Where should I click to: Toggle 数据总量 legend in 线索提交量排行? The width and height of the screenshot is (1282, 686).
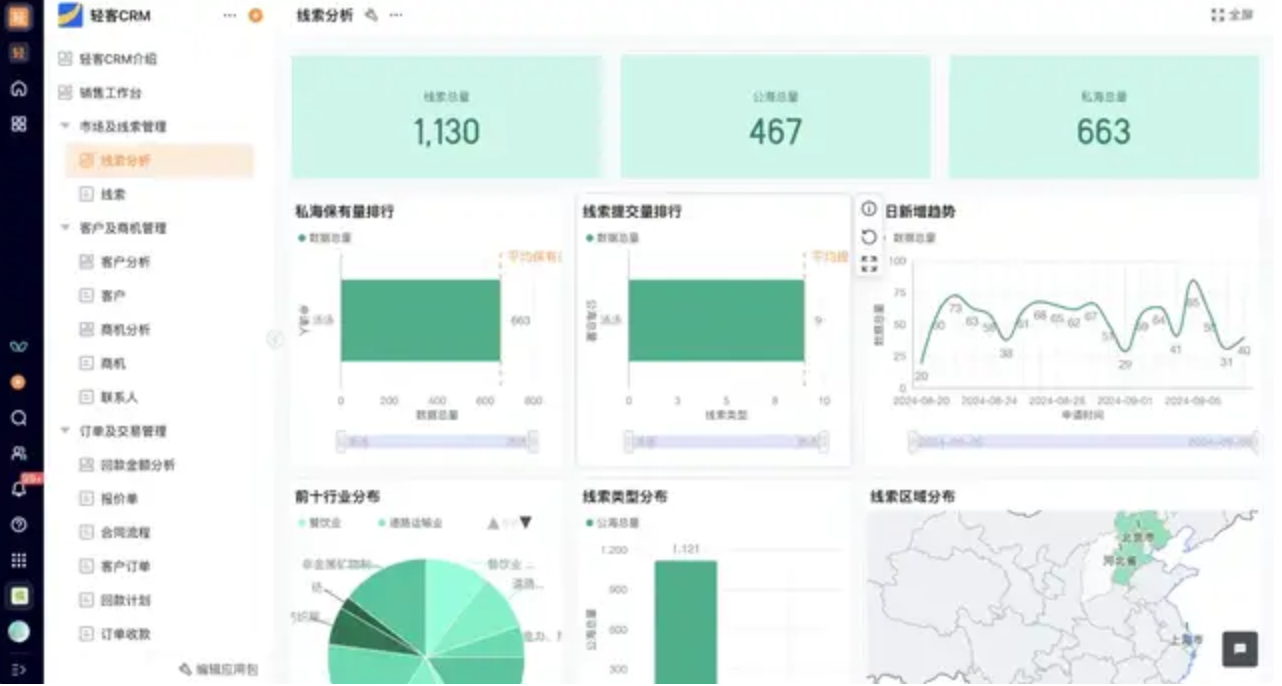[x=613, y=238]
